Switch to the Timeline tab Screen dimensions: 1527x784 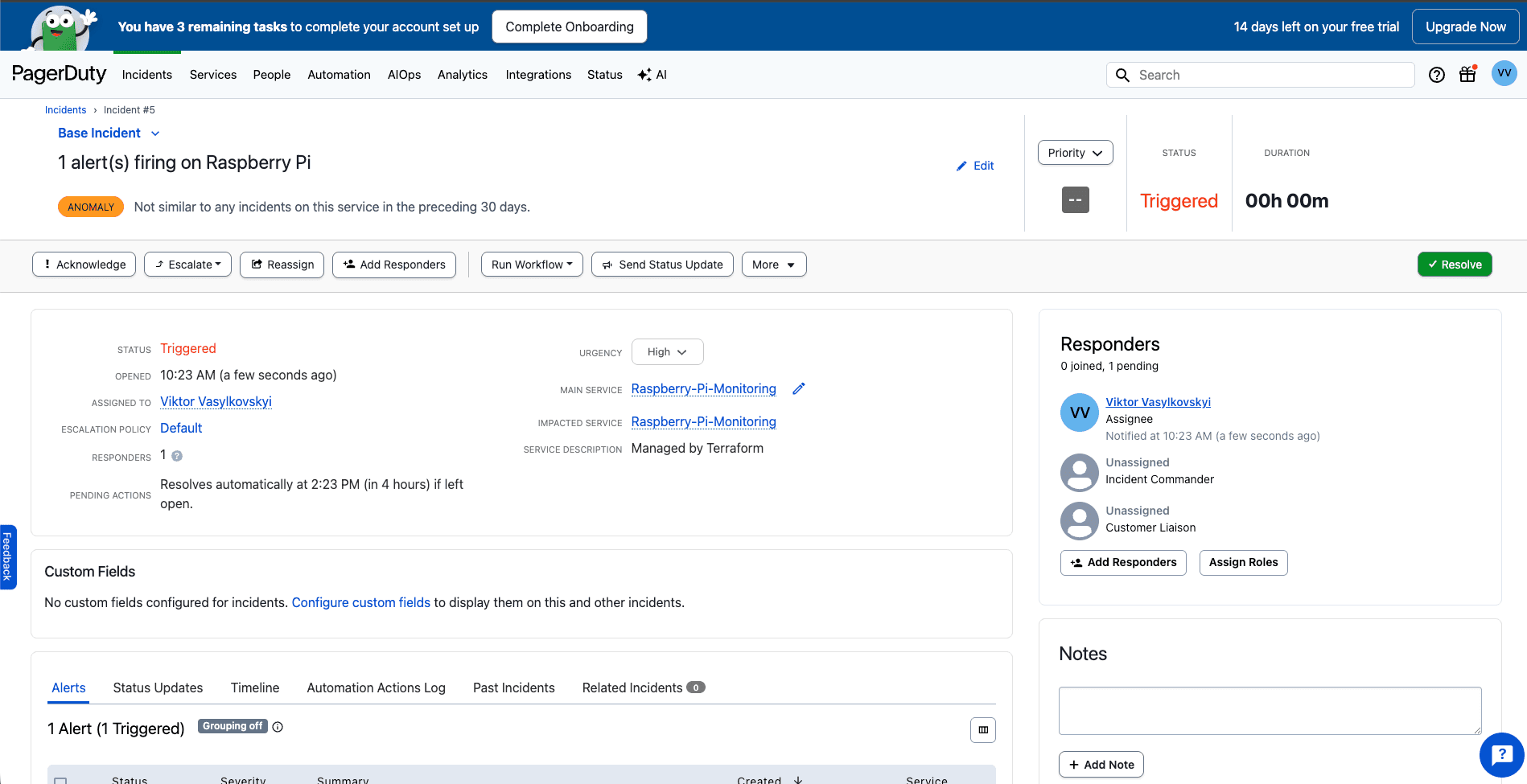pos(255,688)
